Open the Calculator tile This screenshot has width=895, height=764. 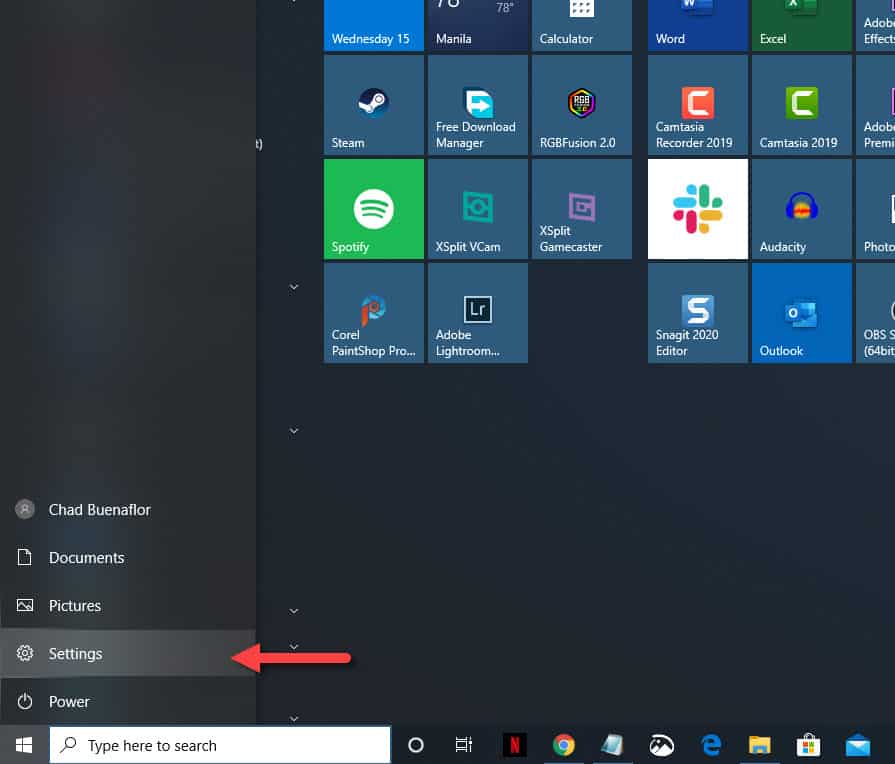pyautogui.click(x=582, y=25)
